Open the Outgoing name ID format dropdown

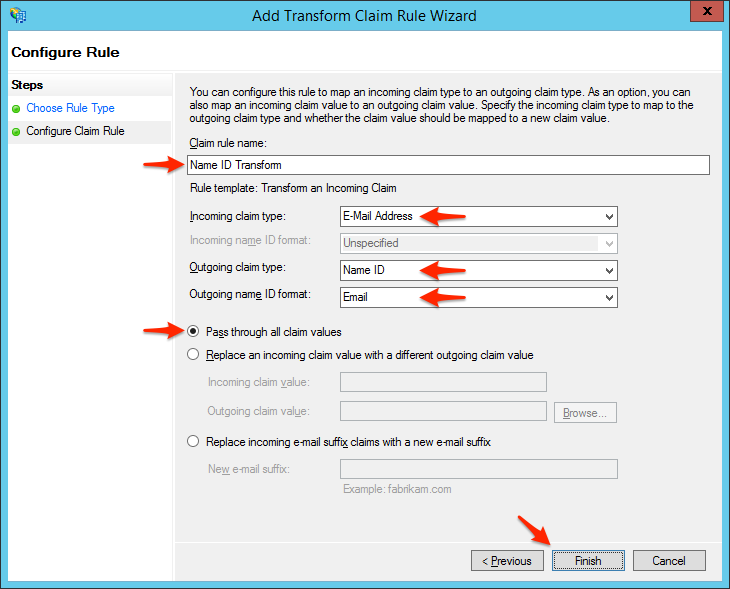tap(478, 297)
